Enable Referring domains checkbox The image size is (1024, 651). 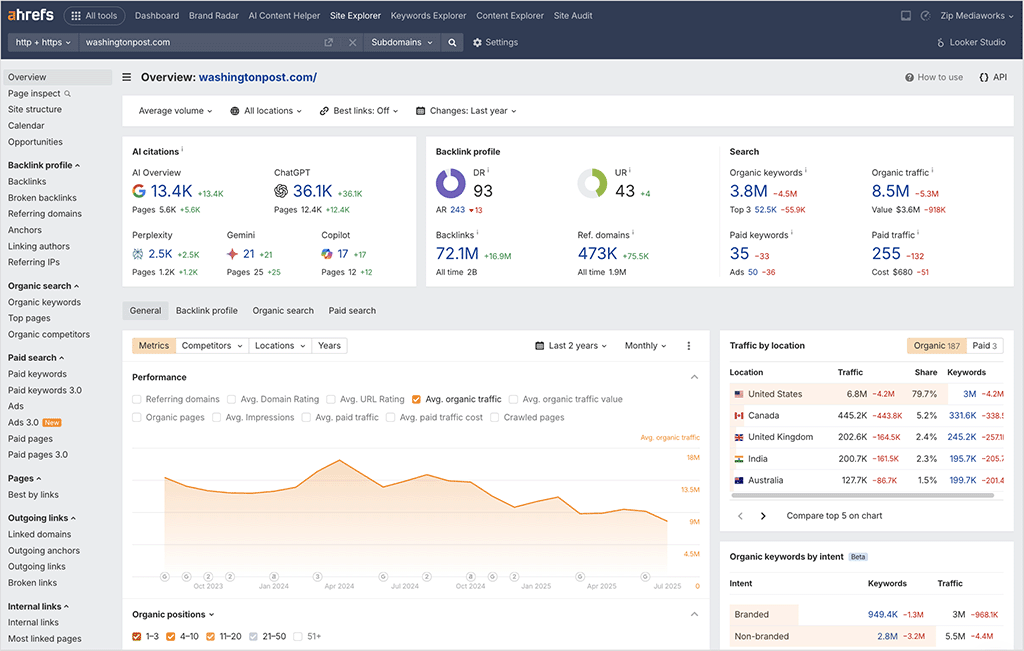(136, 399)
